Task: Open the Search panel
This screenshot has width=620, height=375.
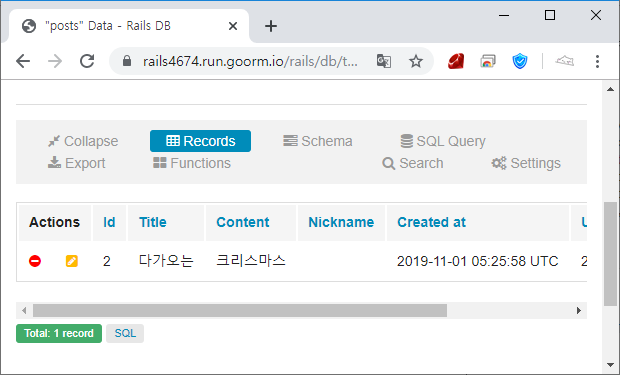Action: coord(413,163)
